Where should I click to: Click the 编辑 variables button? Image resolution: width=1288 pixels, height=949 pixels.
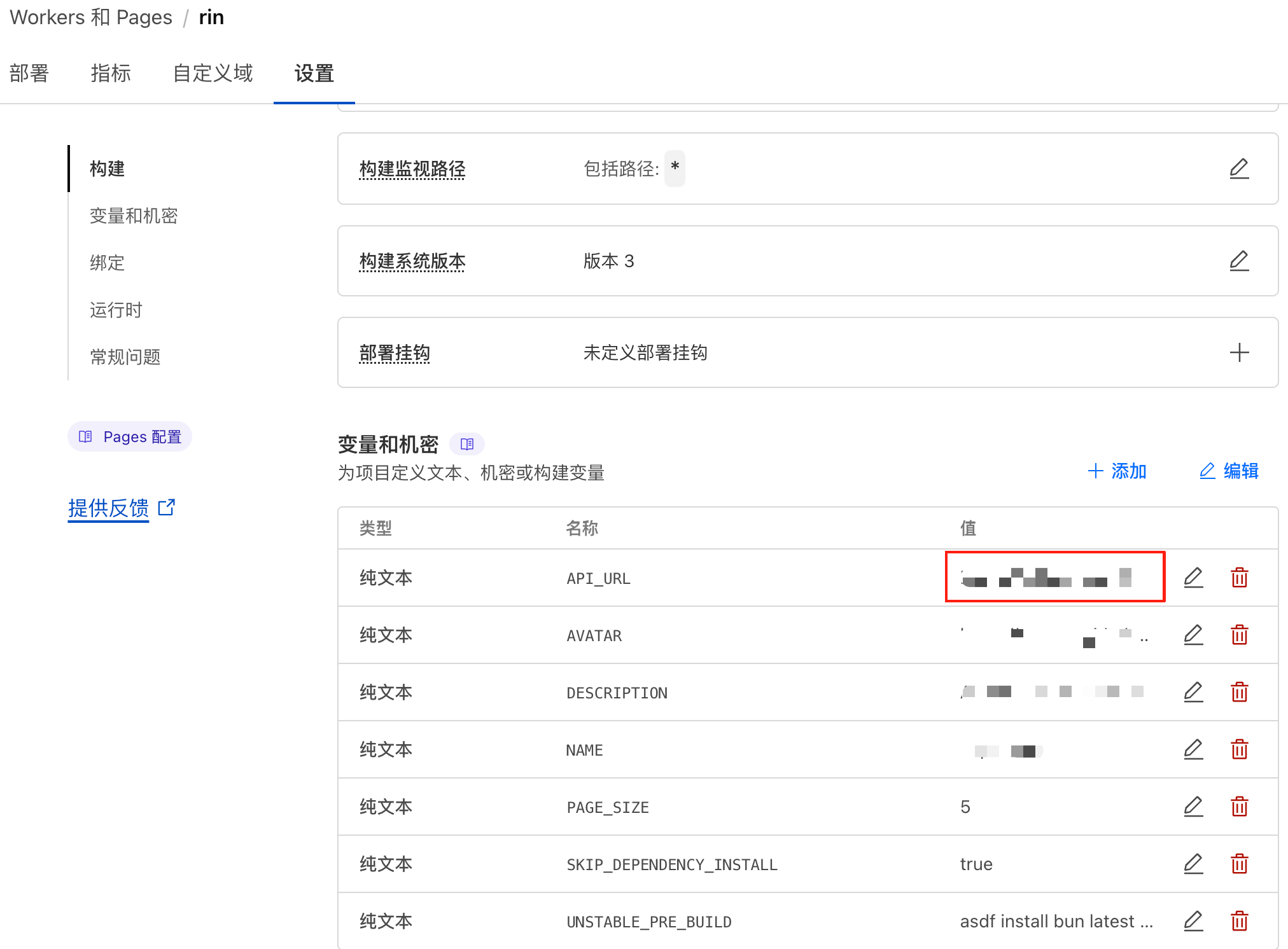click(x=1229, y=471)
